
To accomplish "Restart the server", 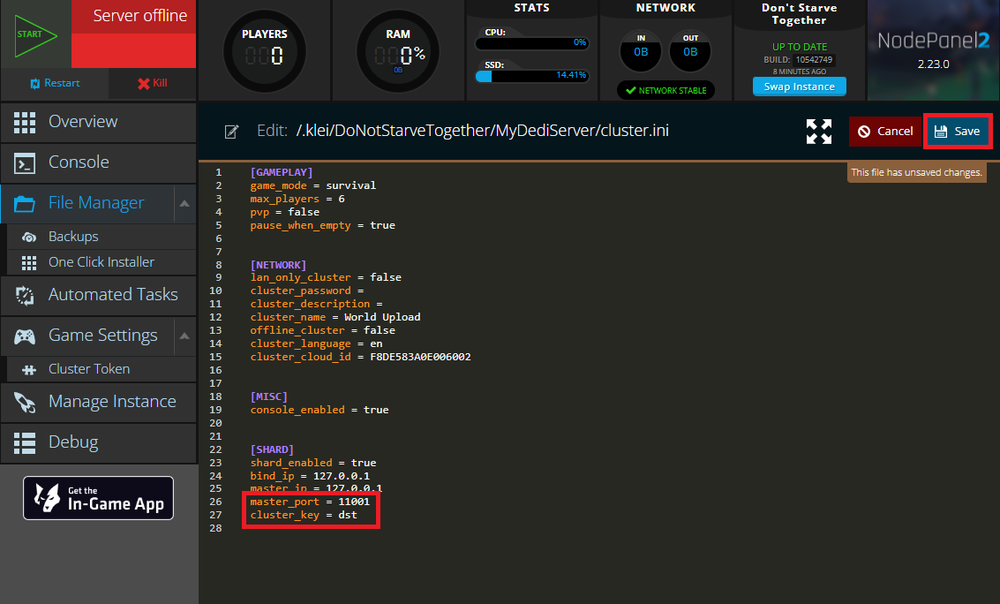I will click(x=54, y=83).
